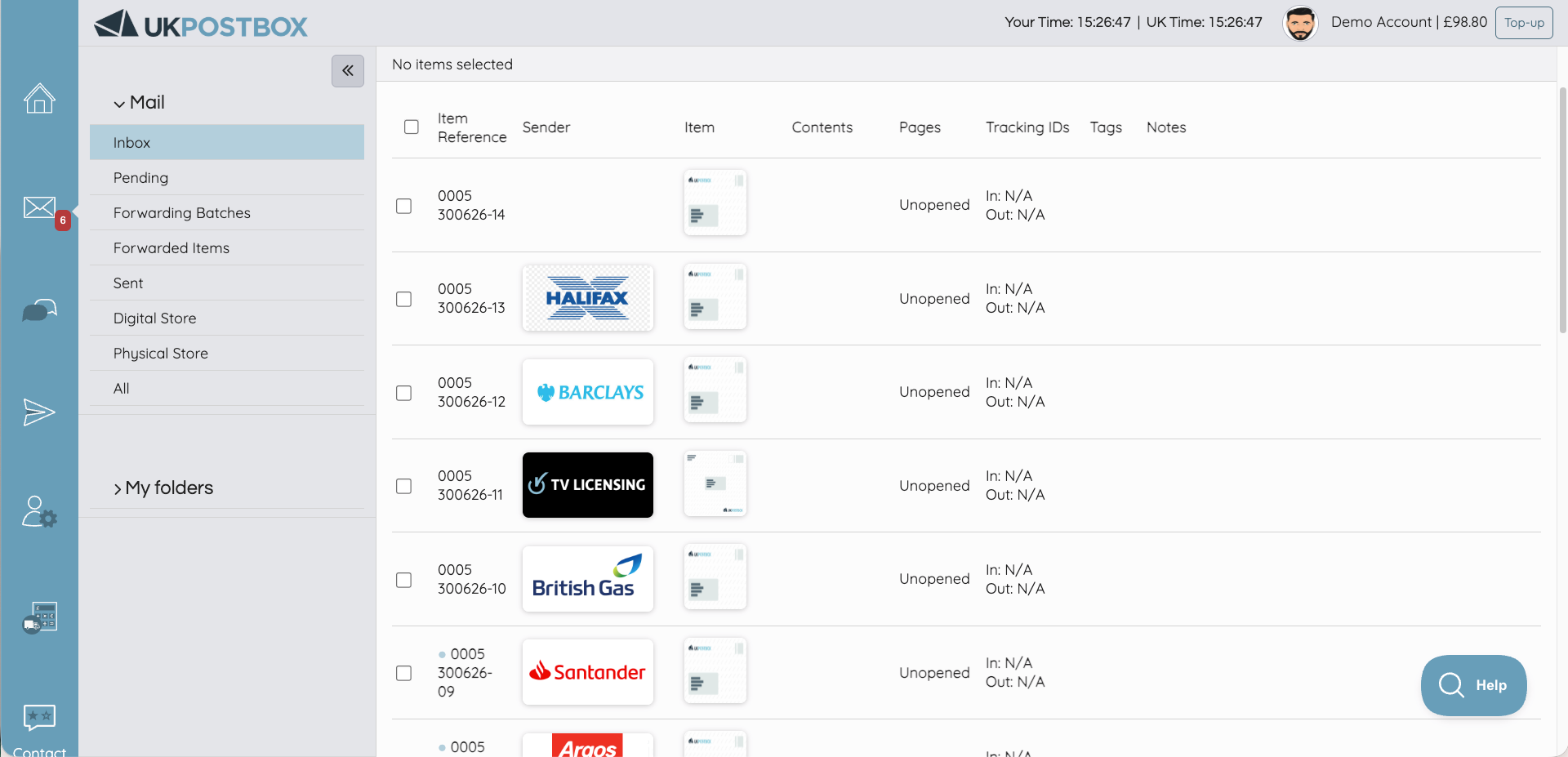Viewport: 1568px width, 757px height.
Task: Open the Inbox folder
Action: [x=227, y=143]
